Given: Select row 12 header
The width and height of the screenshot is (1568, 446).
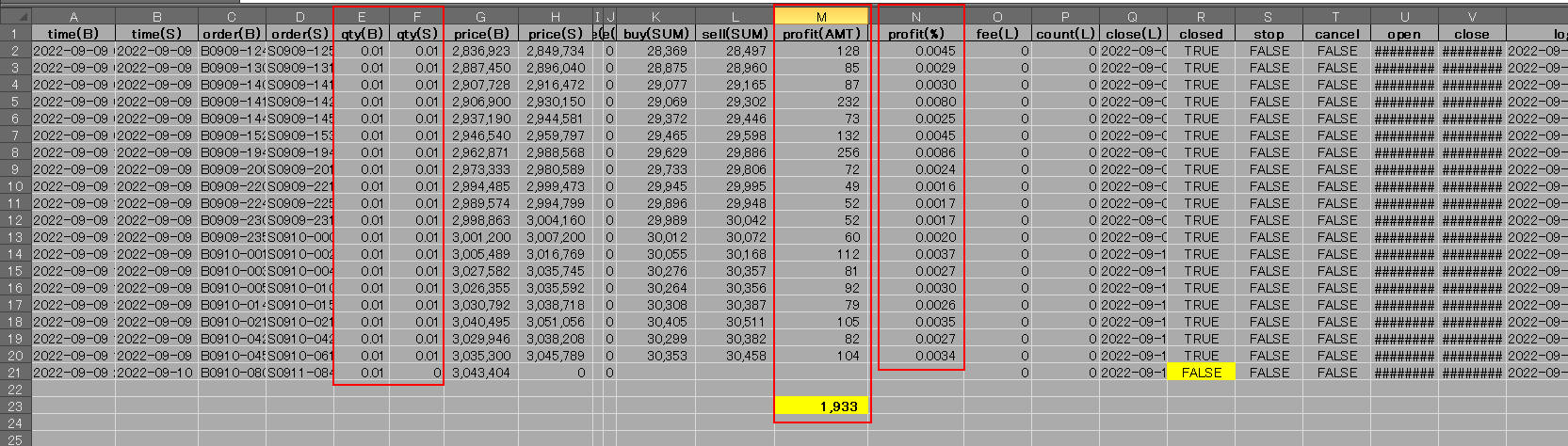Looking at the screenshot, I should pyautogui.click(x=16, y=220).
